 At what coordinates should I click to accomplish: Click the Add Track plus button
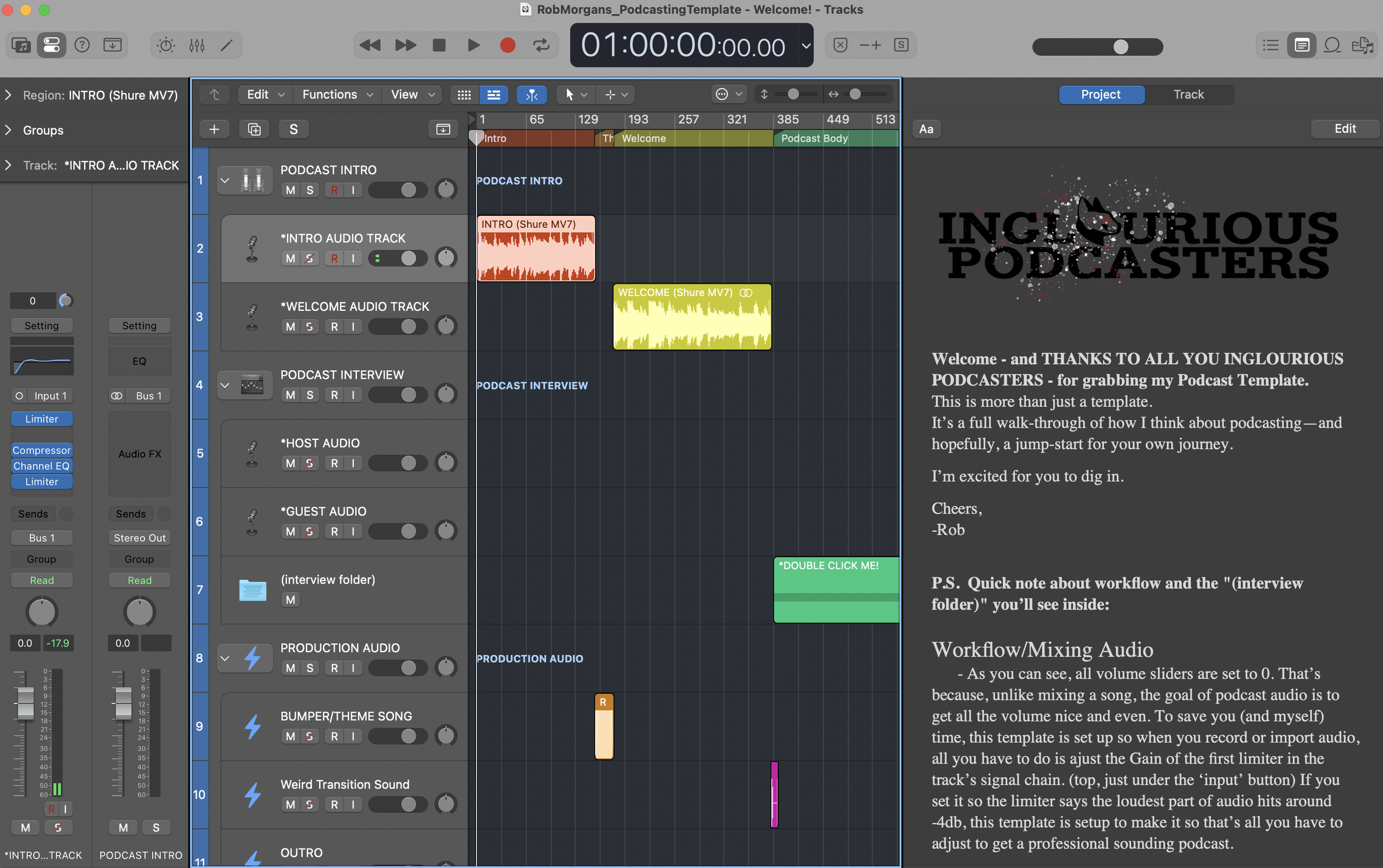click(x=214, y=129)
